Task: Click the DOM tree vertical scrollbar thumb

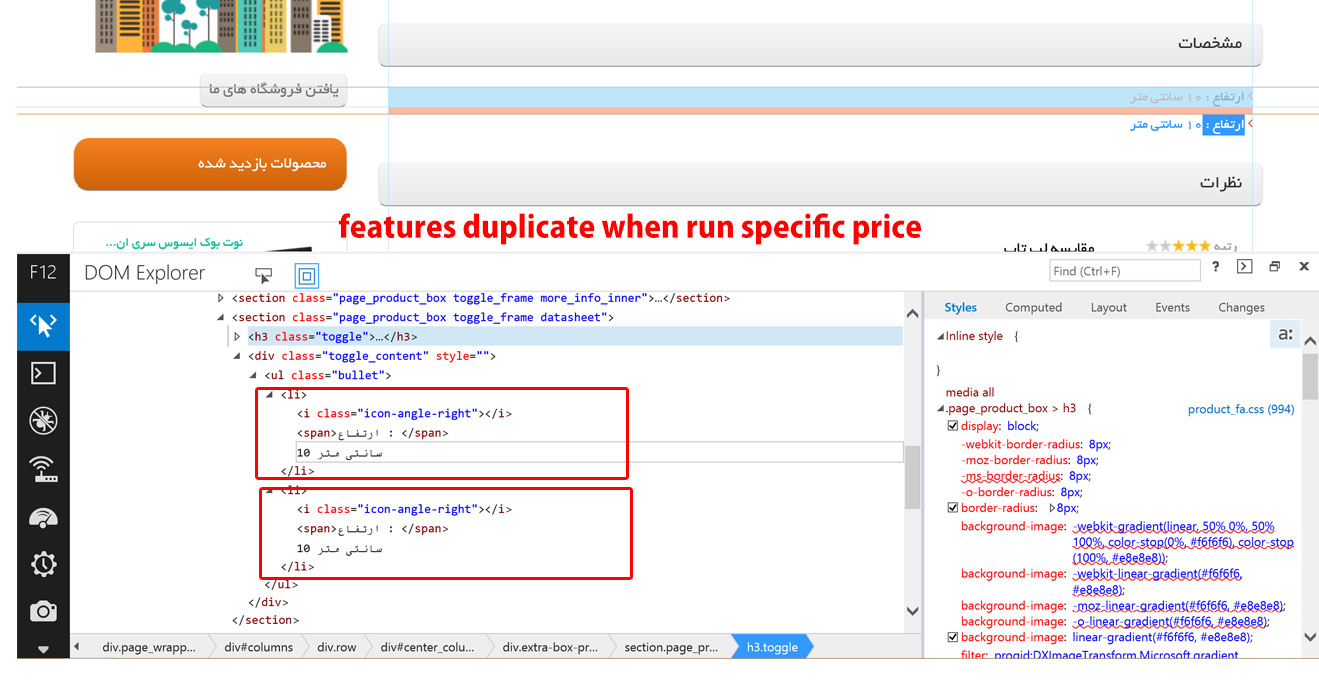Action: (x=912, y=478)
